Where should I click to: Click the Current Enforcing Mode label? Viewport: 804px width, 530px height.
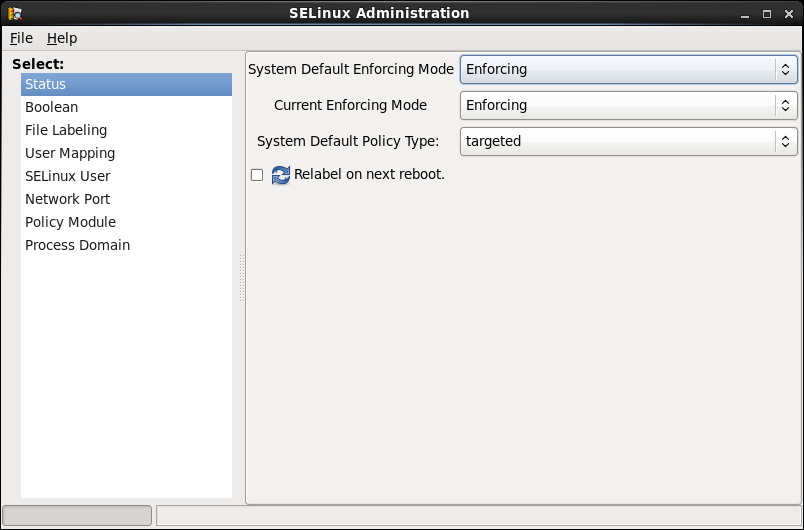point(350,105)
